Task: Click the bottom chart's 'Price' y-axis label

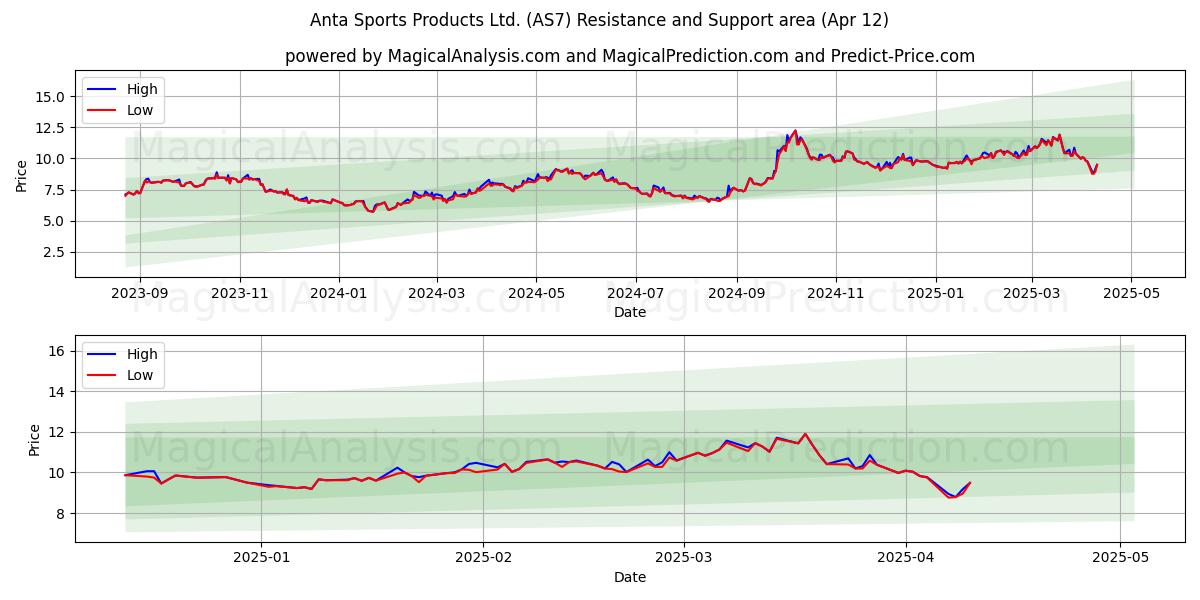Action: click(x=35, y=439)
